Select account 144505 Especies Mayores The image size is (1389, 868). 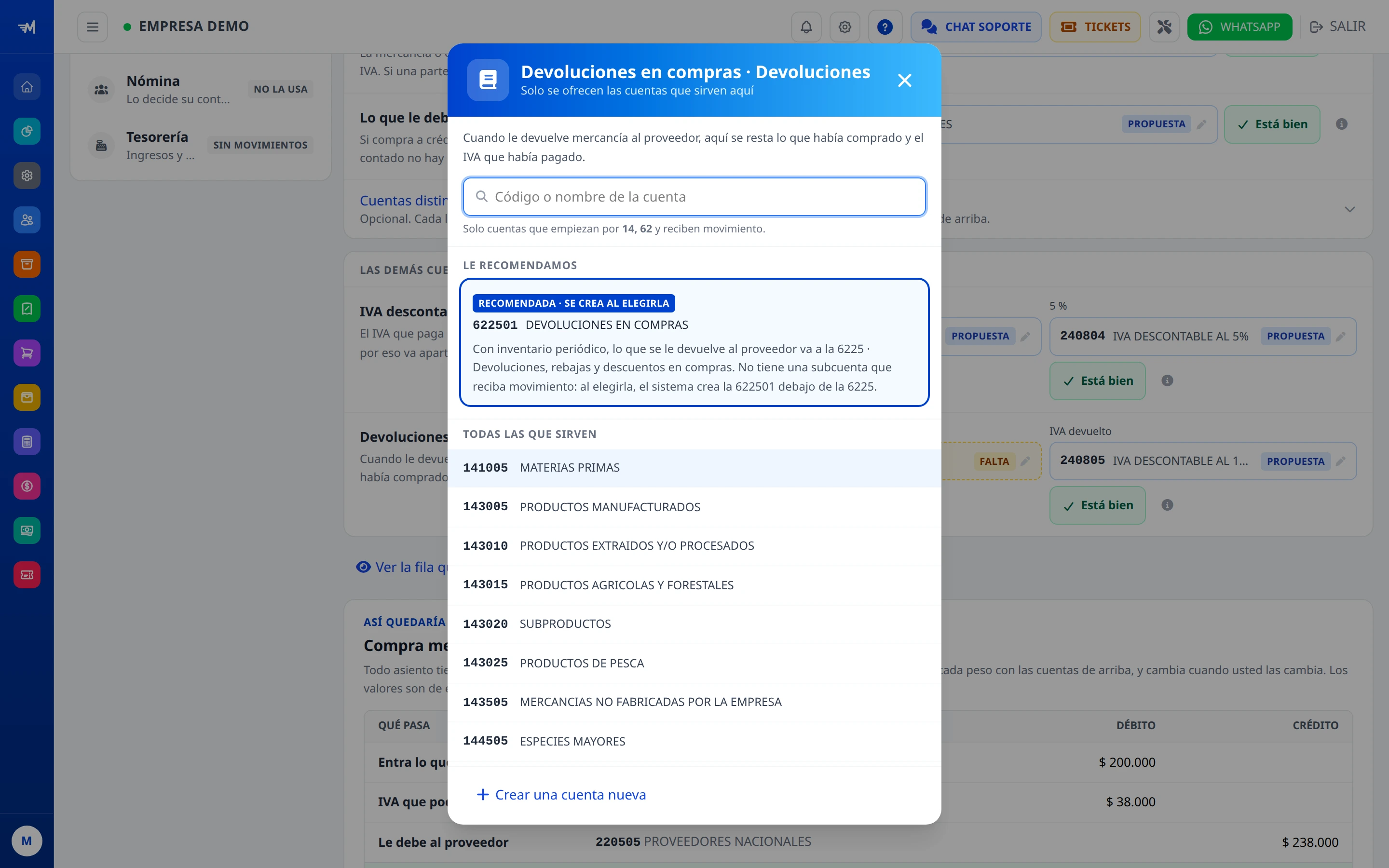coord(694,741)
